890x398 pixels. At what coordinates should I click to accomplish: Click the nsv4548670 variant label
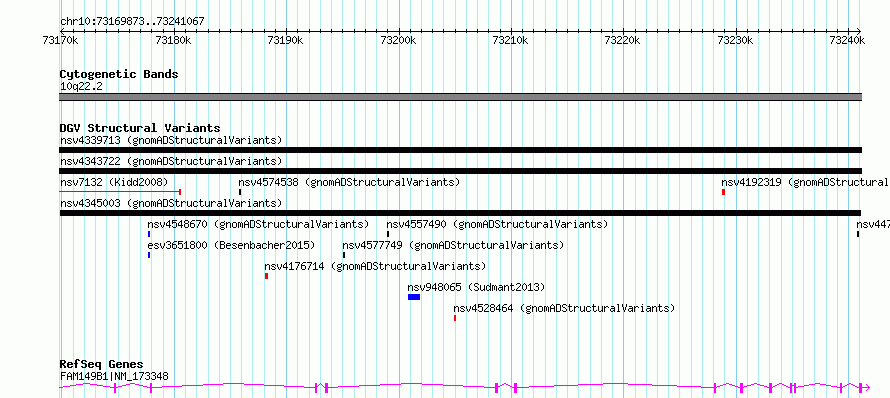tap(258, 224)
